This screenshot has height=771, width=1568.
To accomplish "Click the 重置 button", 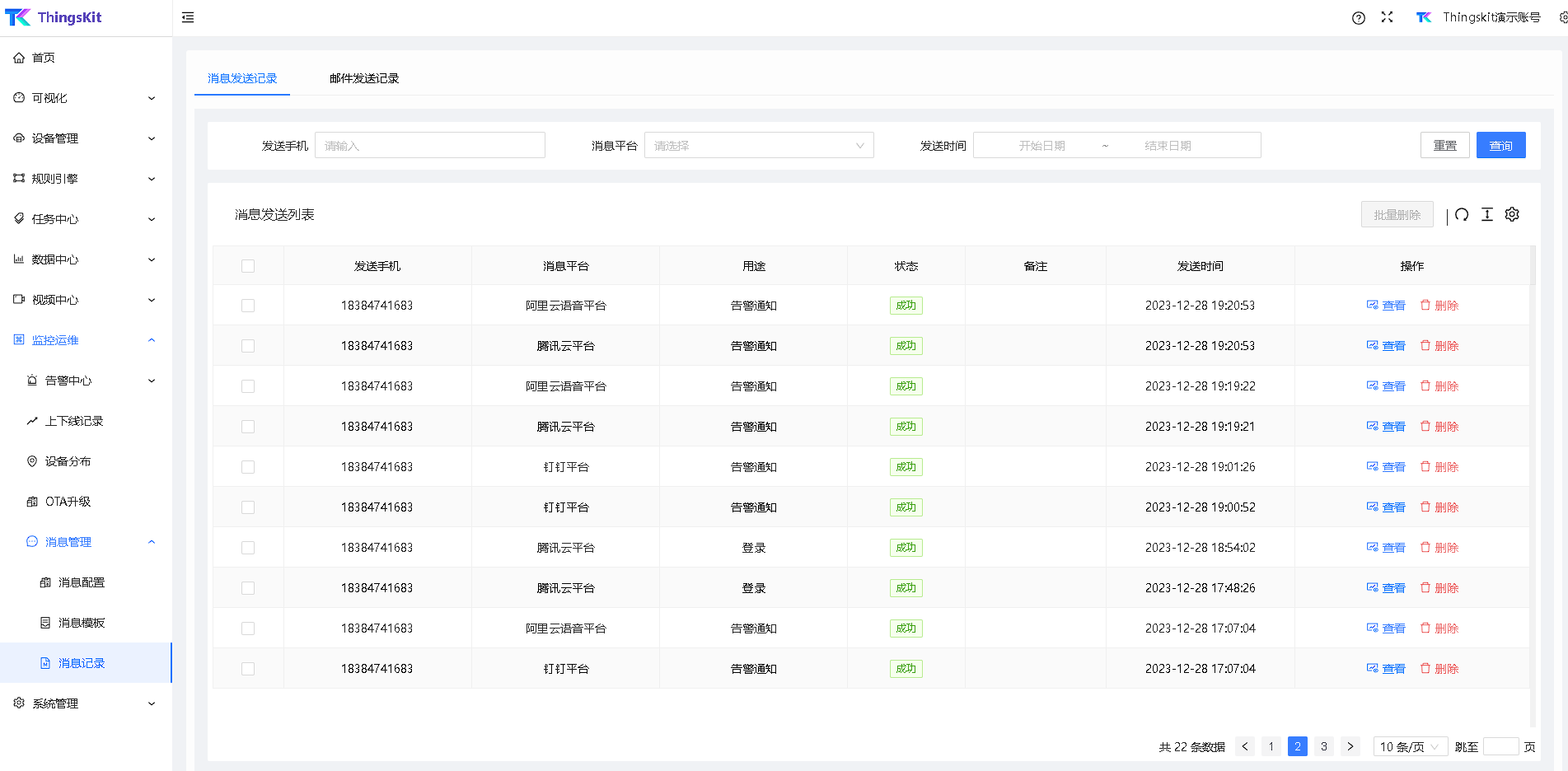I will click(x=1444, y=146).
